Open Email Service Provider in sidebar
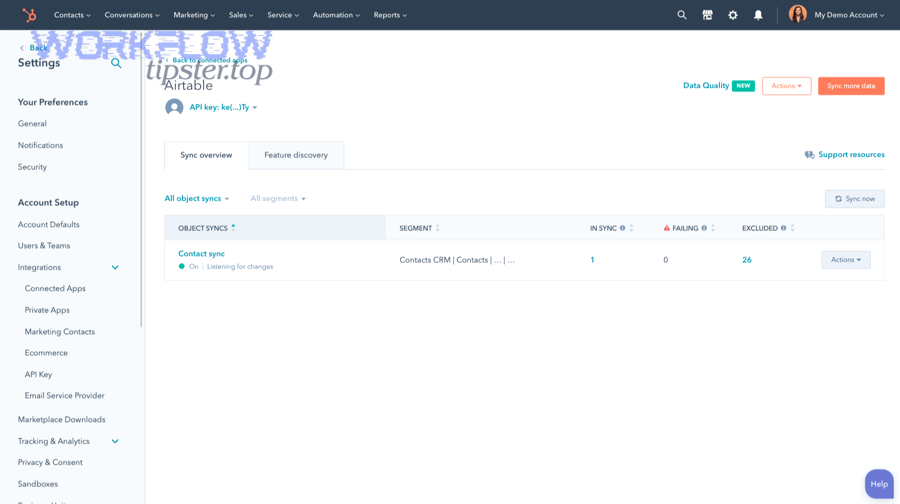The width and height of the screenshot is (900, 504). pyautogui.click(x=64, y=396)
